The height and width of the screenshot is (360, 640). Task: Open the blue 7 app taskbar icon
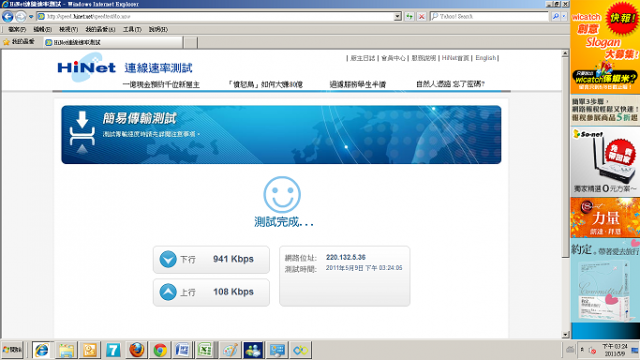[113, 350]
